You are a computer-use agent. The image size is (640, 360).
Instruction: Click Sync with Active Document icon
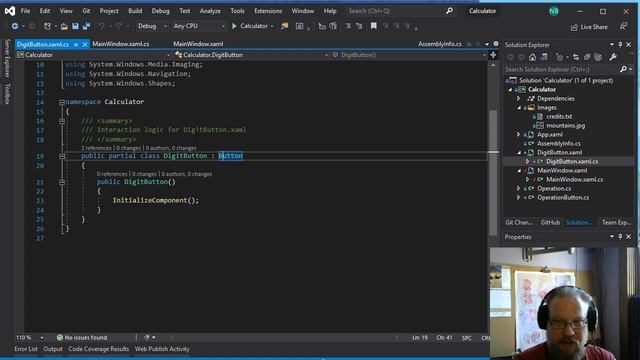click(x=576, y=57)
